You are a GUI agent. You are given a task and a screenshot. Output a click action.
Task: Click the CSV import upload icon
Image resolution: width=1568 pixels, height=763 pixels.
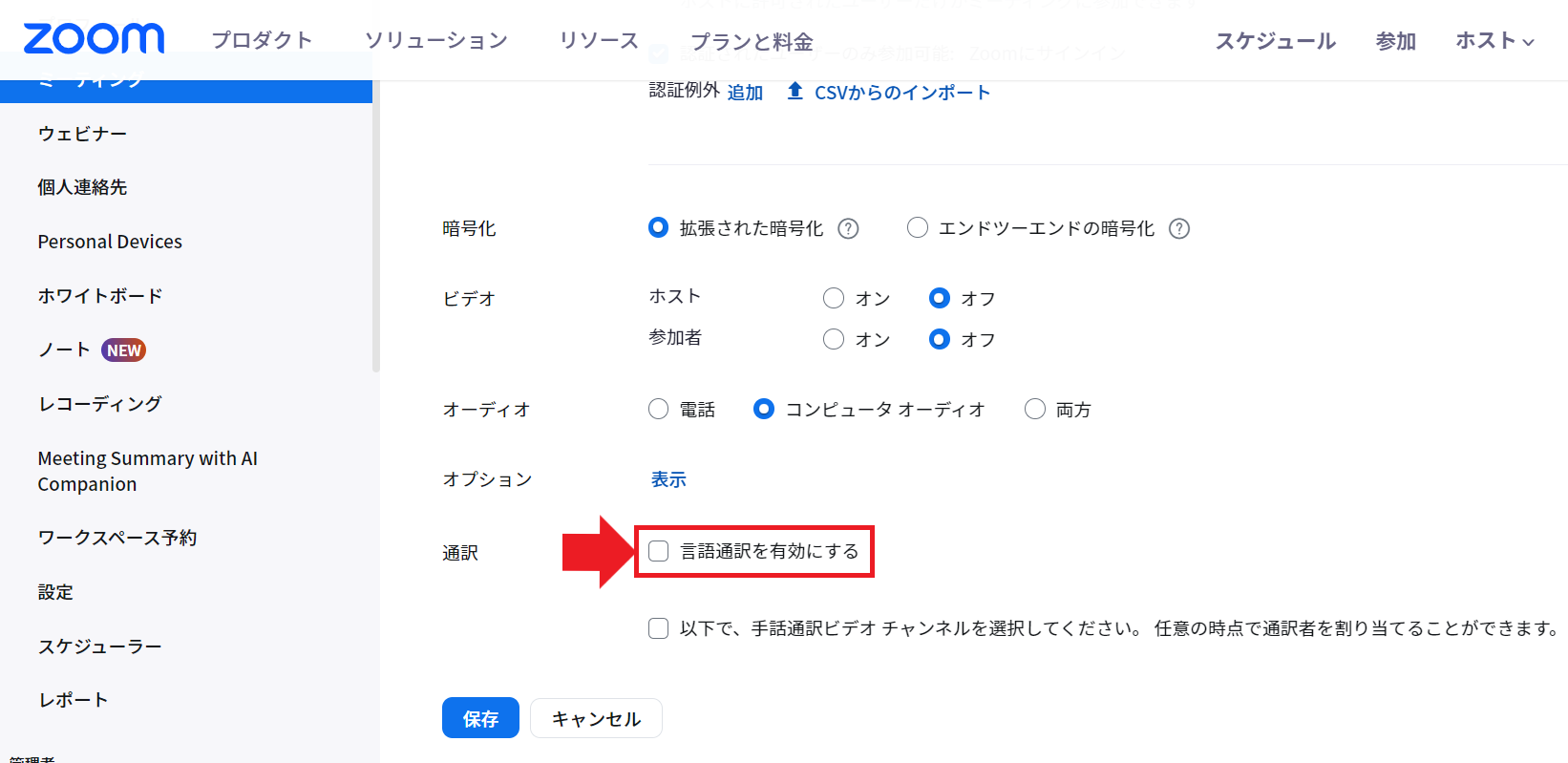click(x=795, y=91)
